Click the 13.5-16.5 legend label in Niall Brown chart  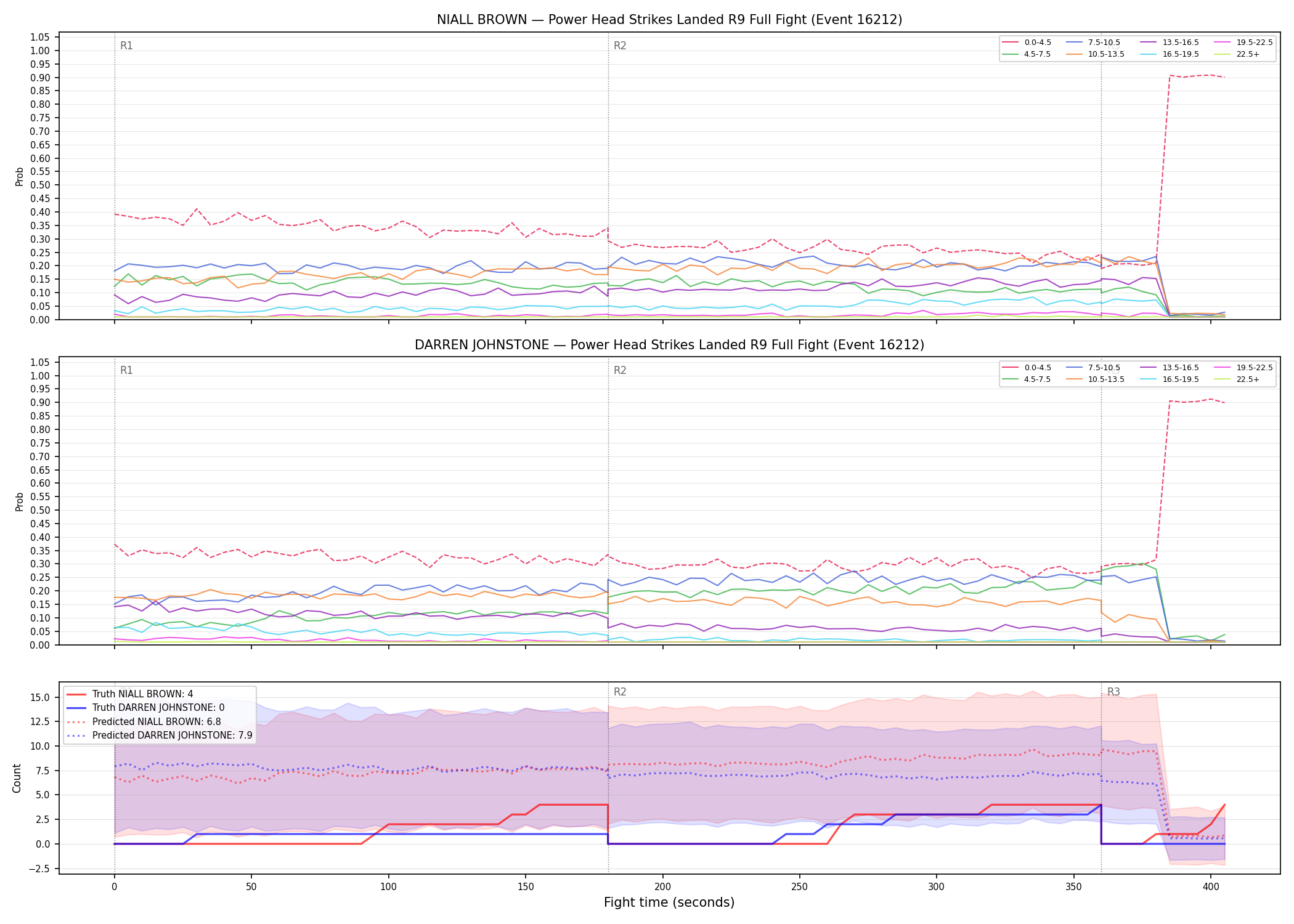(x=1181, y=43)
